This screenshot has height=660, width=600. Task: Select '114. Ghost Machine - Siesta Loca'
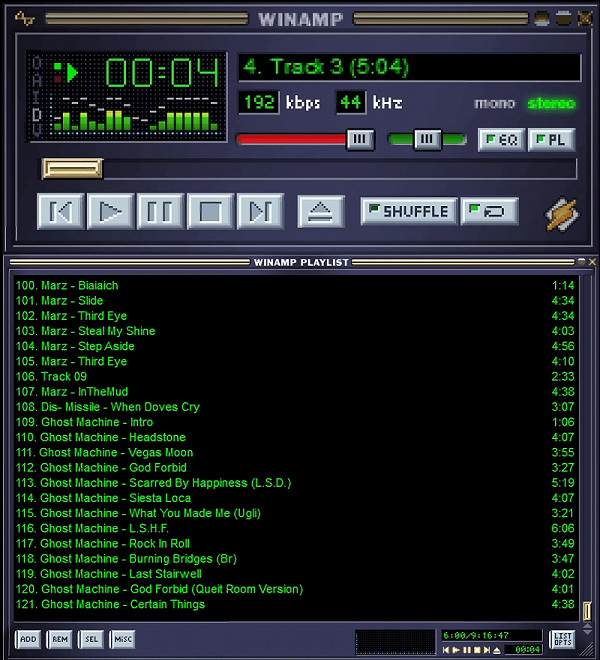pos(295,498)
